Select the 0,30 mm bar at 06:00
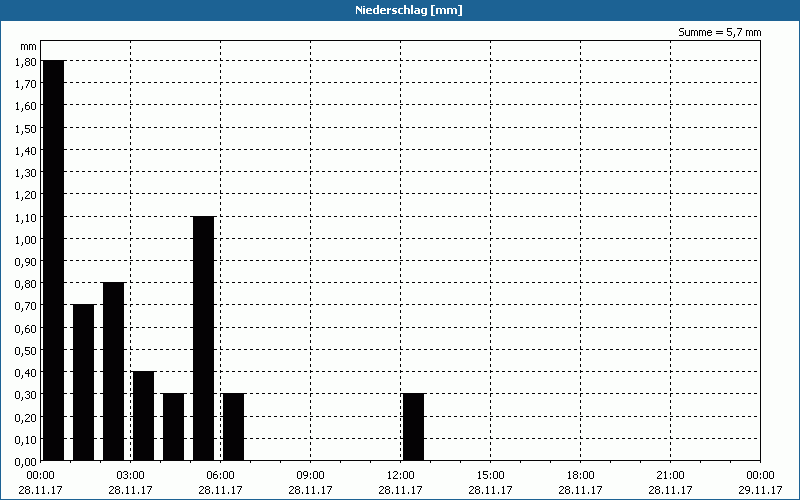 click(x=234, y=427)
